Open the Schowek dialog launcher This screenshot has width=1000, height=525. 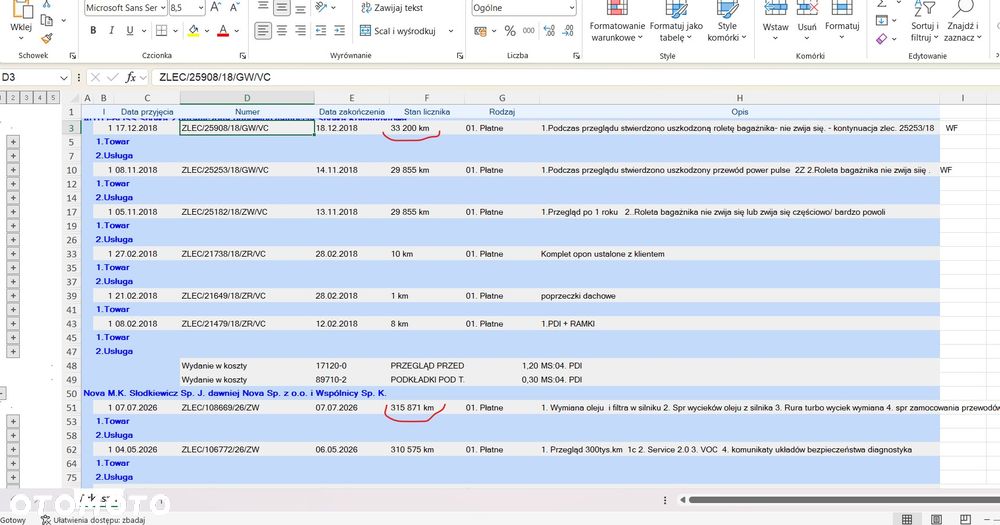72,56
